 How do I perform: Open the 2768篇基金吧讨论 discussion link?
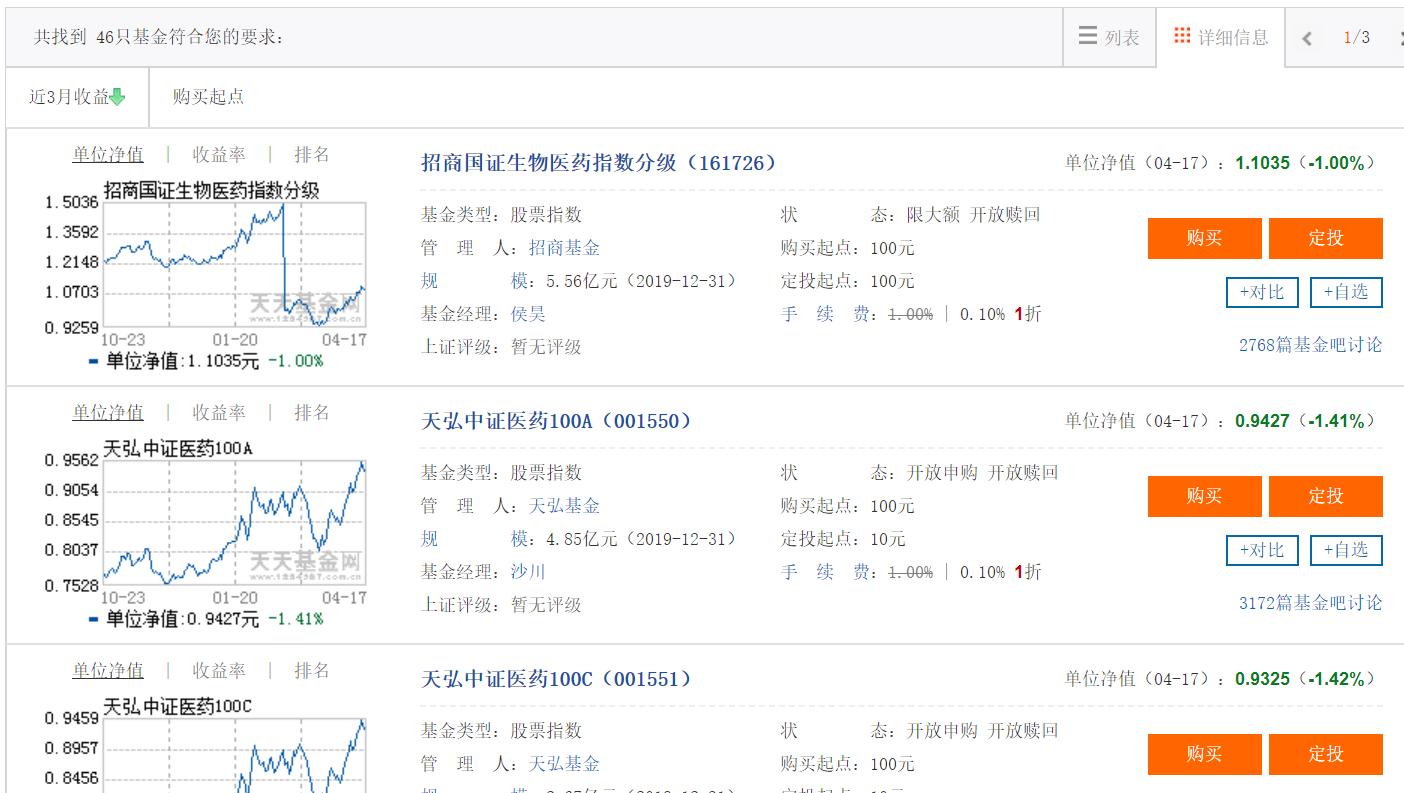point(1310,344)
